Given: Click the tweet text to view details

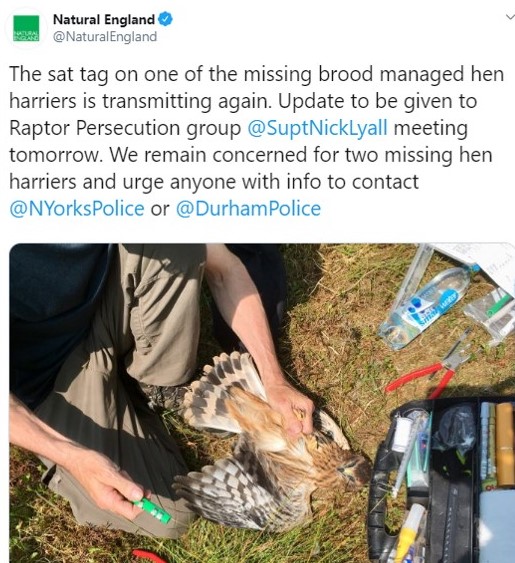Looking at the screenshot, I should [x=257, y=141].
